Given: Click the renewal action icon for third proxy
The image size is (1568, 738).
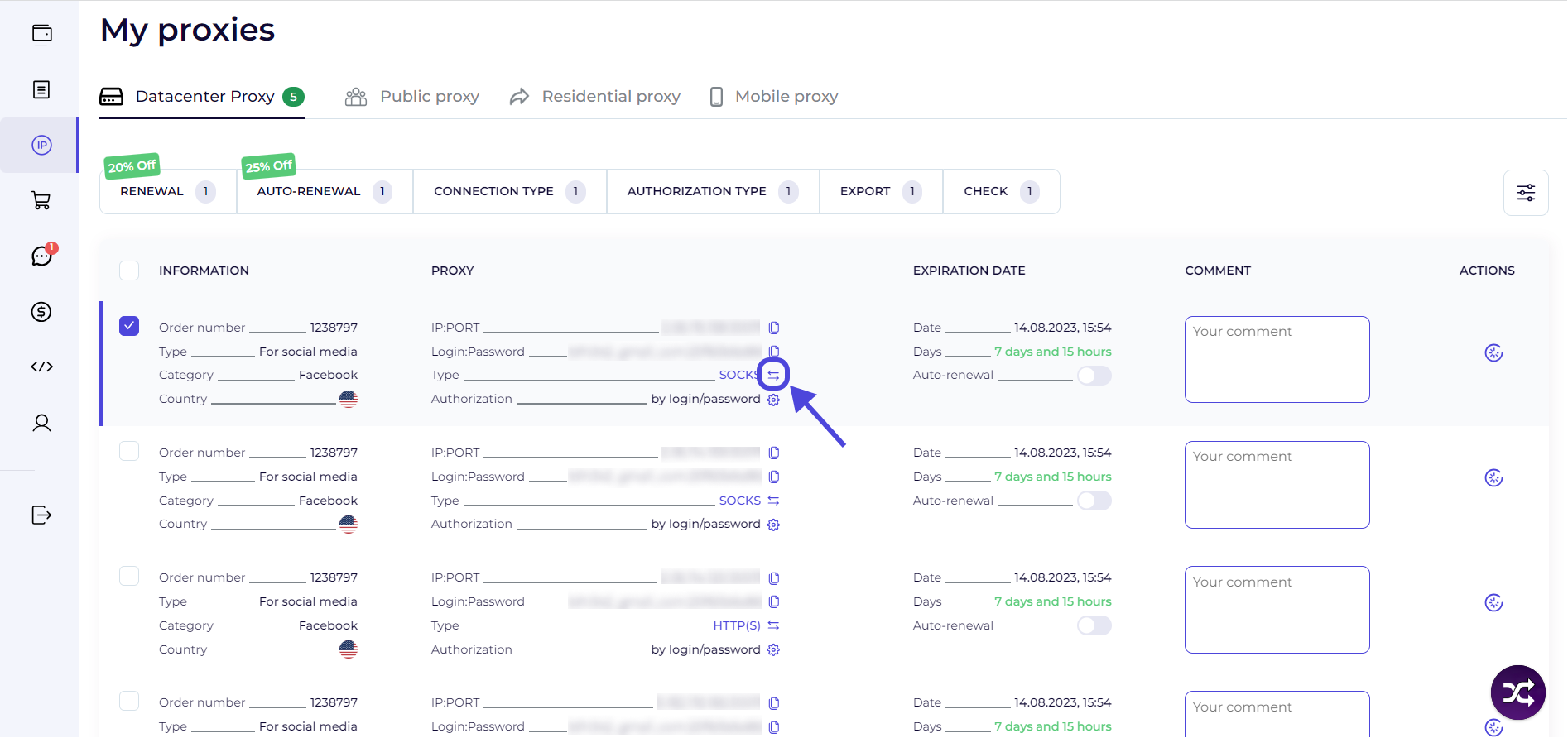Looking at the screenshot, I should pos(1493,603).
